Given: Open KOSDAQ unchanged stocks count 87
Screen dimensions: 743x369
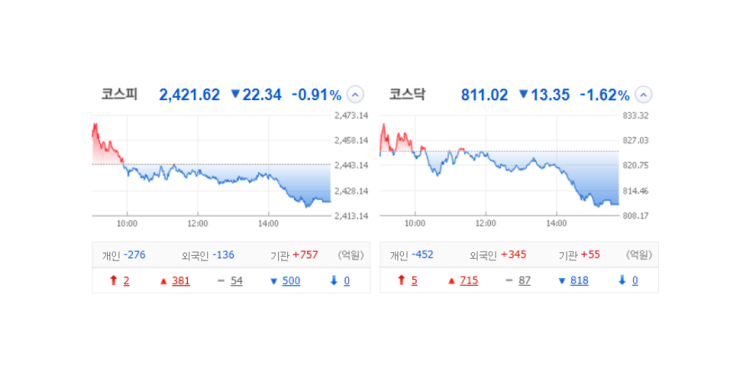Looking at the screenshot, I should pos(525,281).
